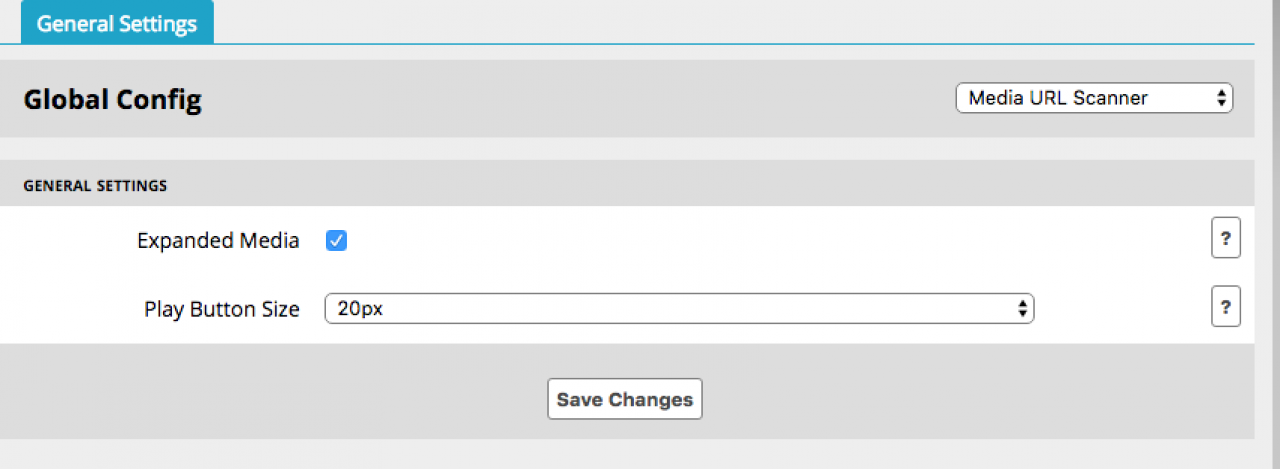Screen dimensions: 1280x469
Task: Click the Global Config heading
Action: click(112, 100)
